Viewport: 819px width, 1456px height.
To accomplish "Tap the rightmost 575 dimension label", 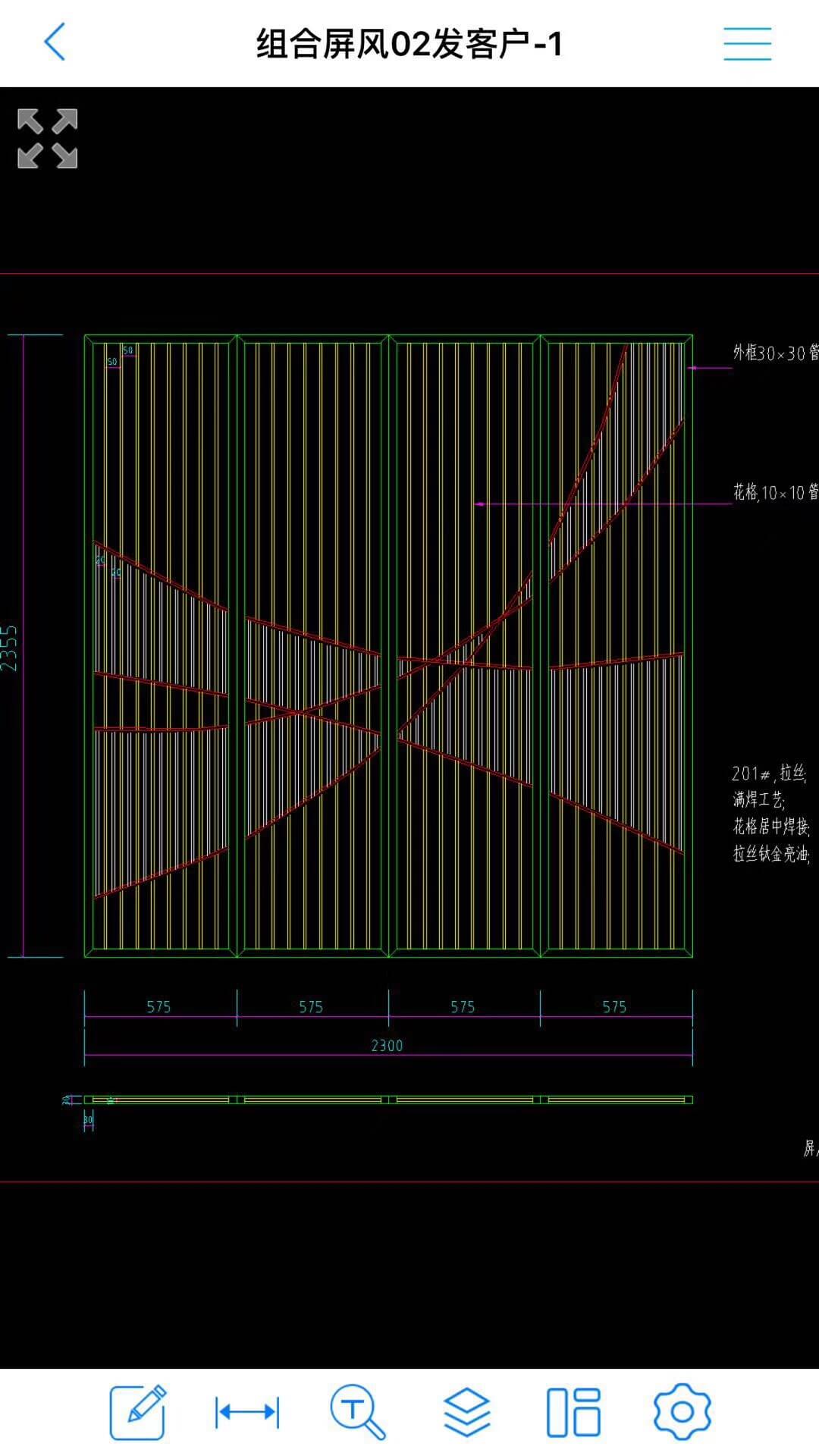I will point(614,1007).
